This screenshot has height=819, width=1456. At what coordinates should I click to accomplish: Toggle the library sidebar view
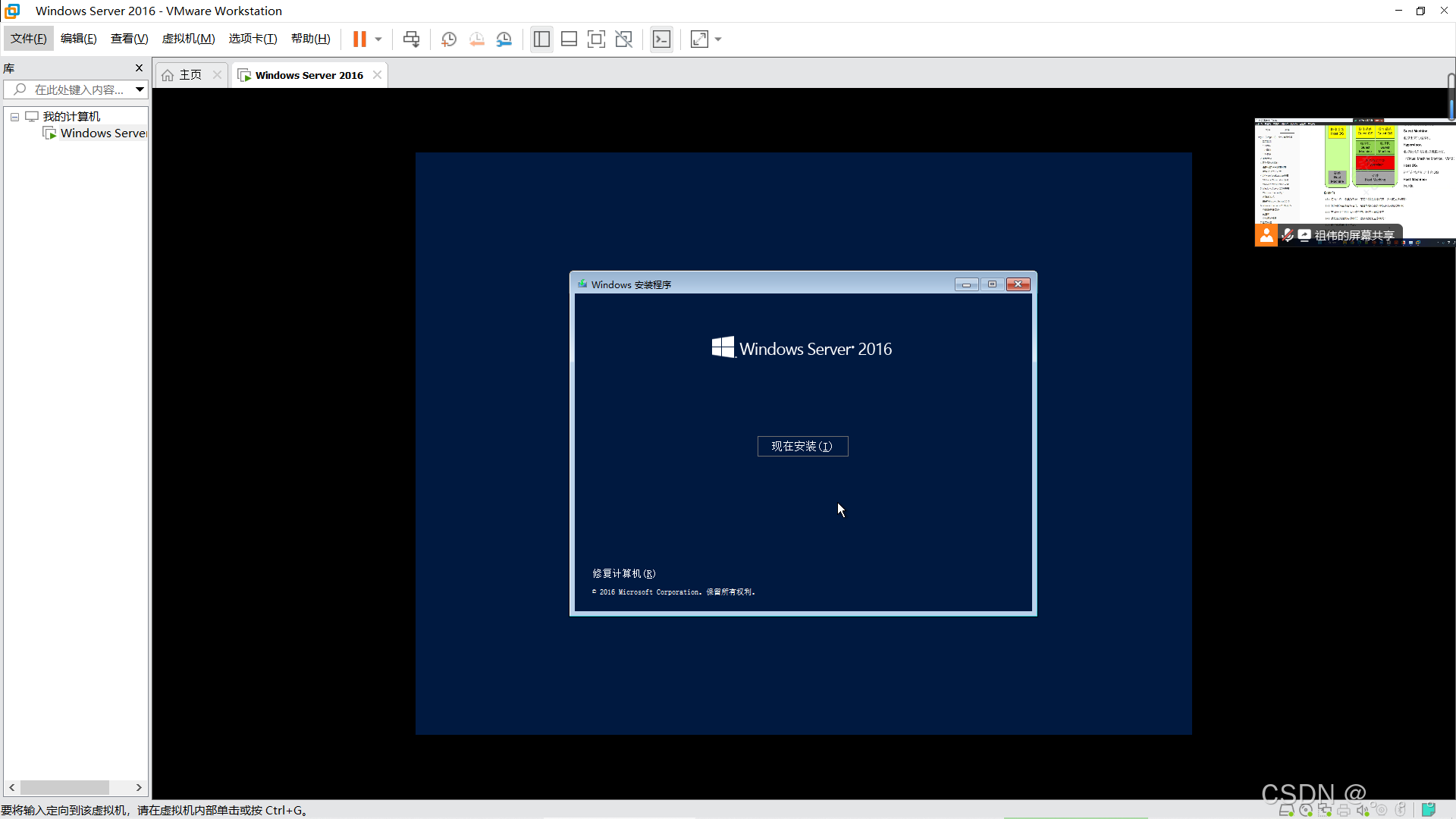(541, 39)
